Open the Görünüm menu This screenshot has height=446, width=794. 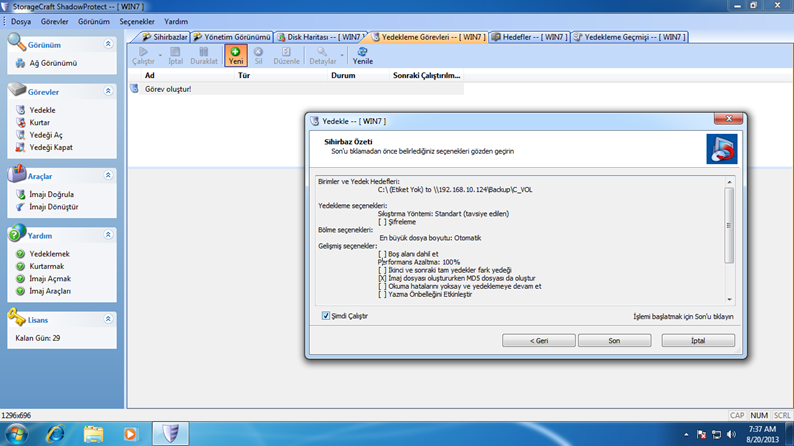point(94,22)
